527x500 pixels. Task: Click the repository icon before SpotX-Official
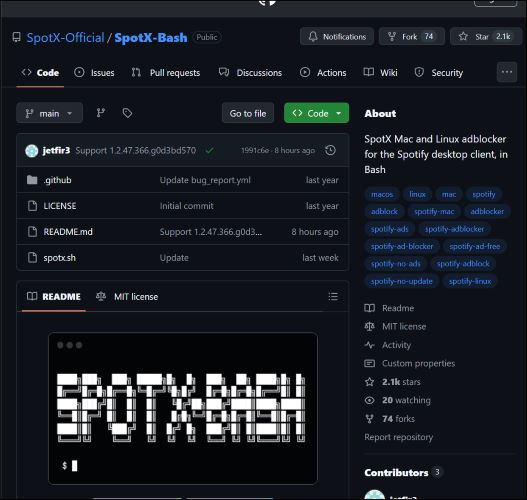pyautogui.click(x=16, y=37)
